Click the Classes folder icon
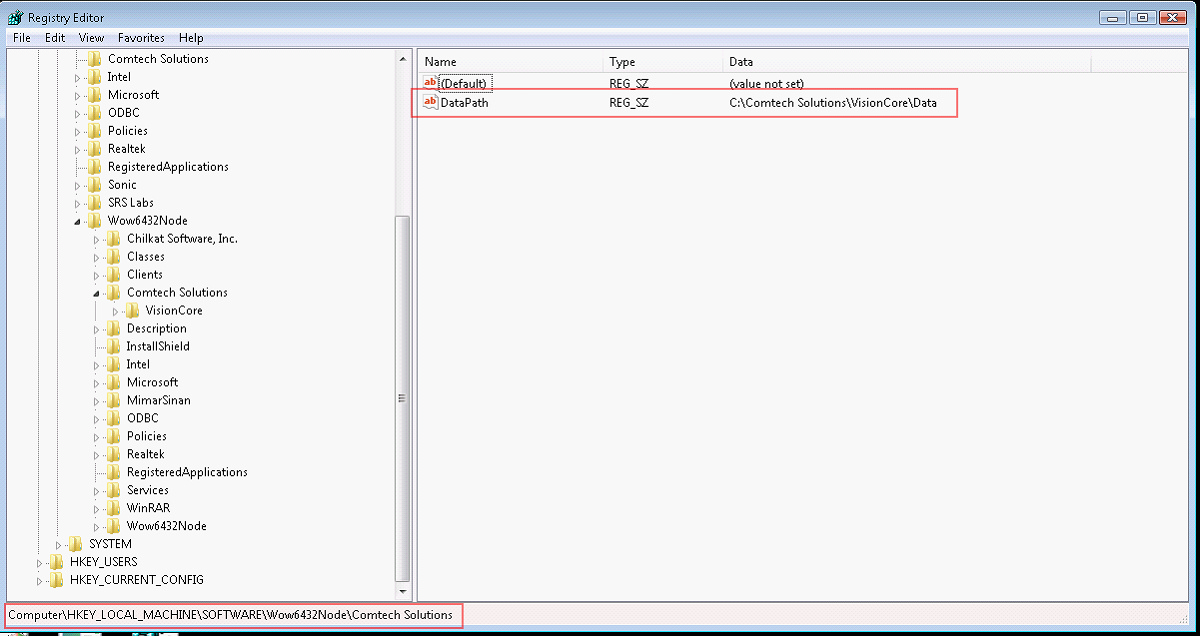Viewport: 1201px width, 637px height. (114, 257)
